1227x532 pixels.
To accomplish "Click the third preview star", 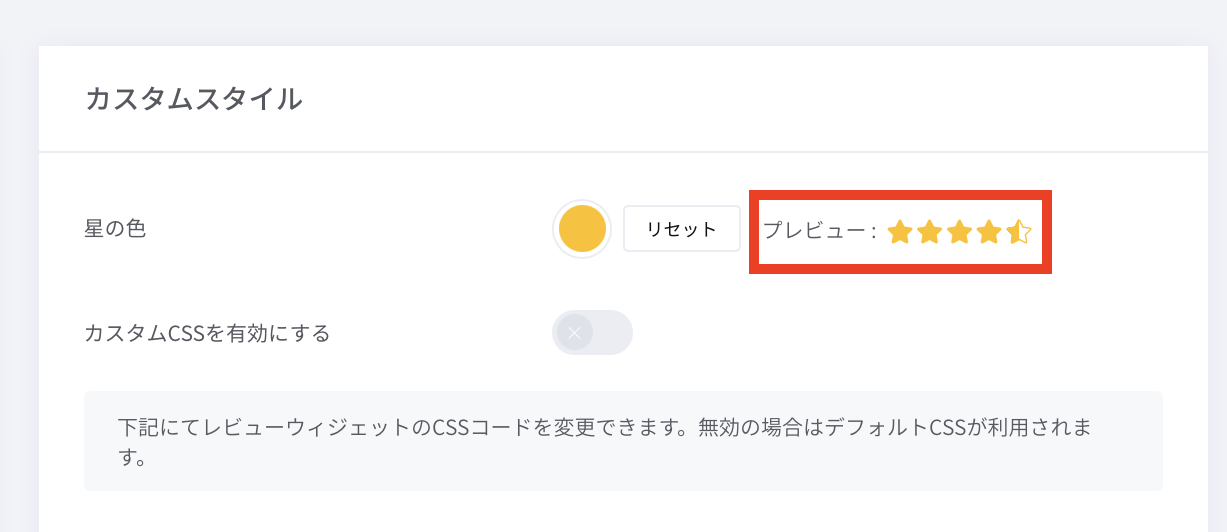I will 959,233.
